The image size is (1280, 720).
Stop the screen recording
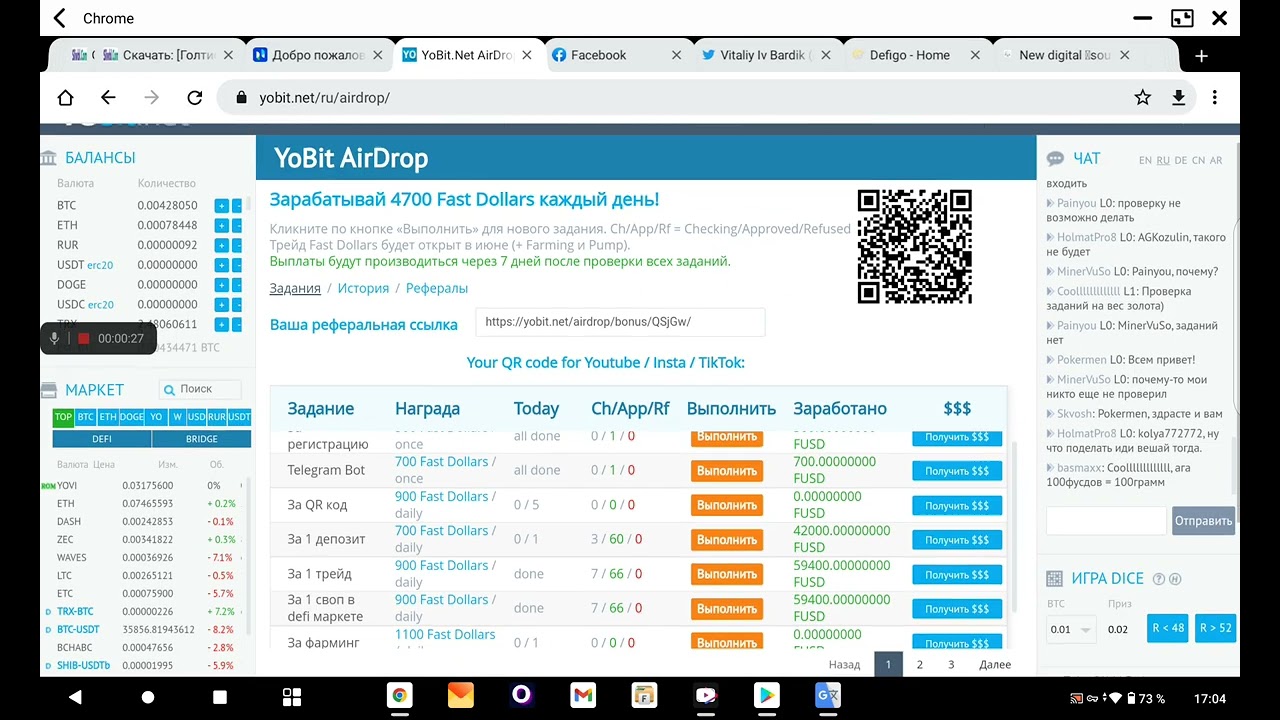(84, 339)
